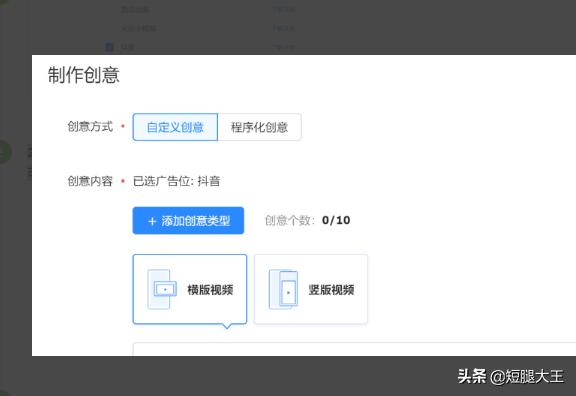Click the 创意方式 label

[x=90, y=126]
